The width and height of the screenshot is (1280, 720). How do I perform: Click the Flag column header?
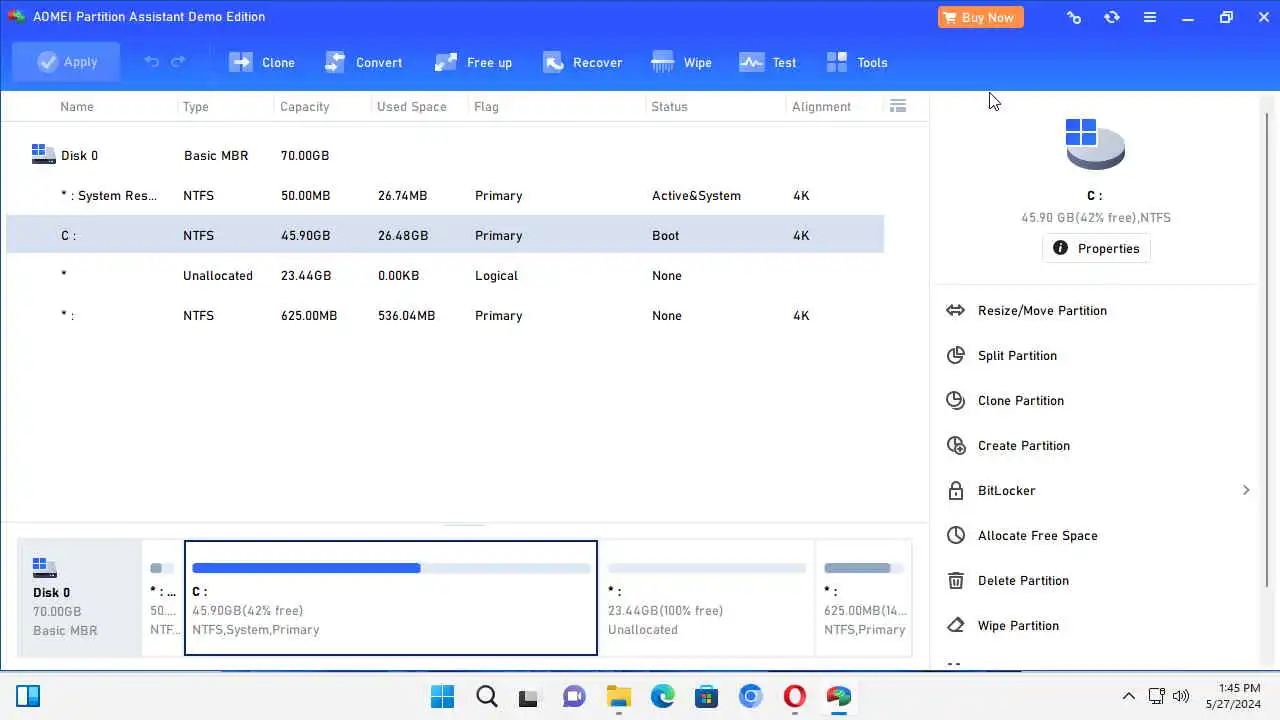(x=486, y=106)
